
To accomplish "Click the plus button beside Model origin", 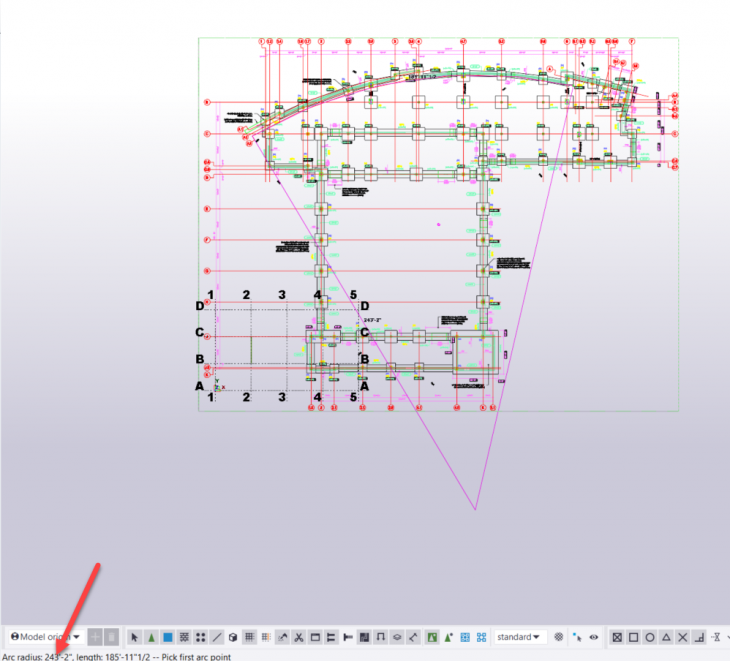I will click(x=95, y=637).
